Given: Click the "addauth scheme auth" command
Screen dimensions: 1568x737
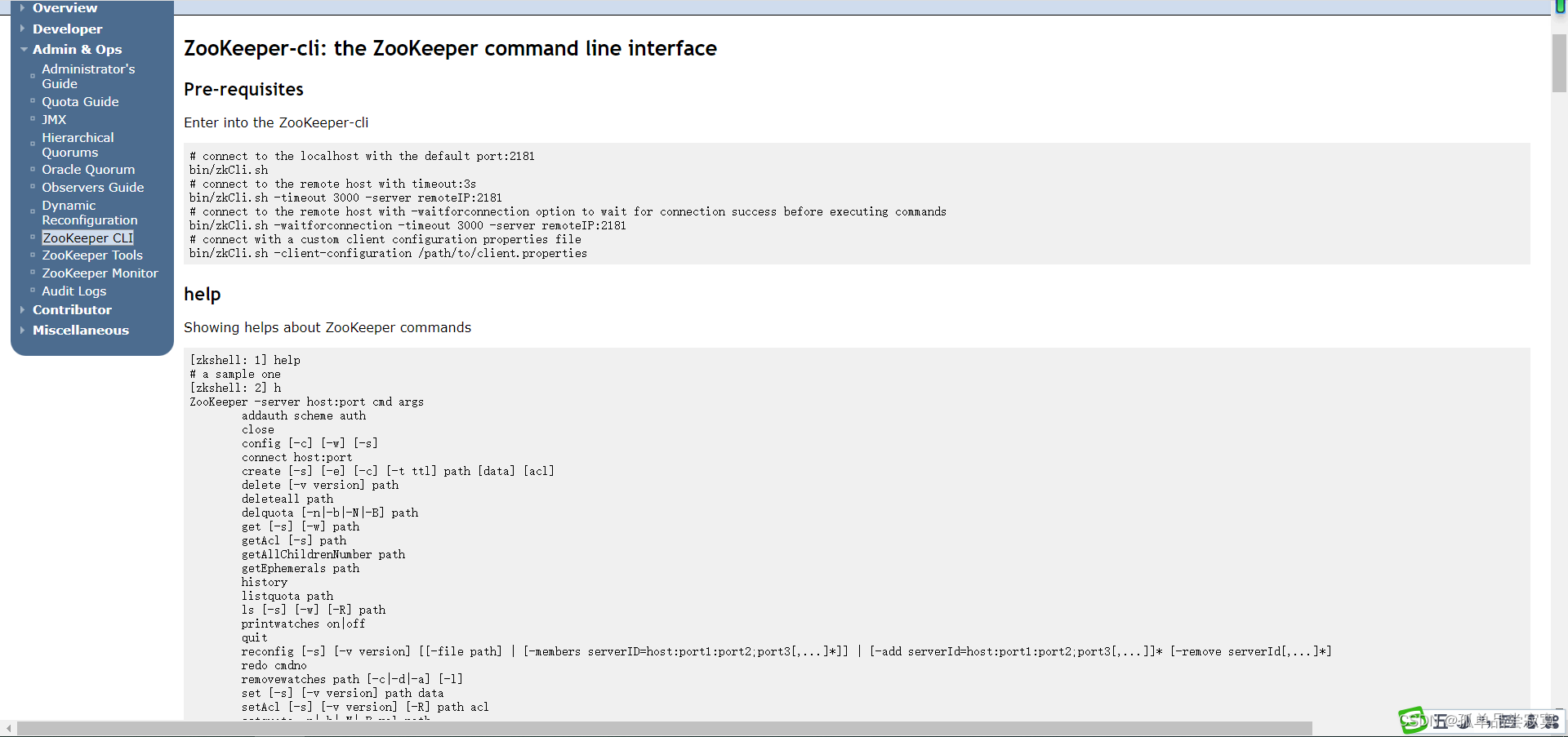Looking at the screenshot, I should 304,415.
